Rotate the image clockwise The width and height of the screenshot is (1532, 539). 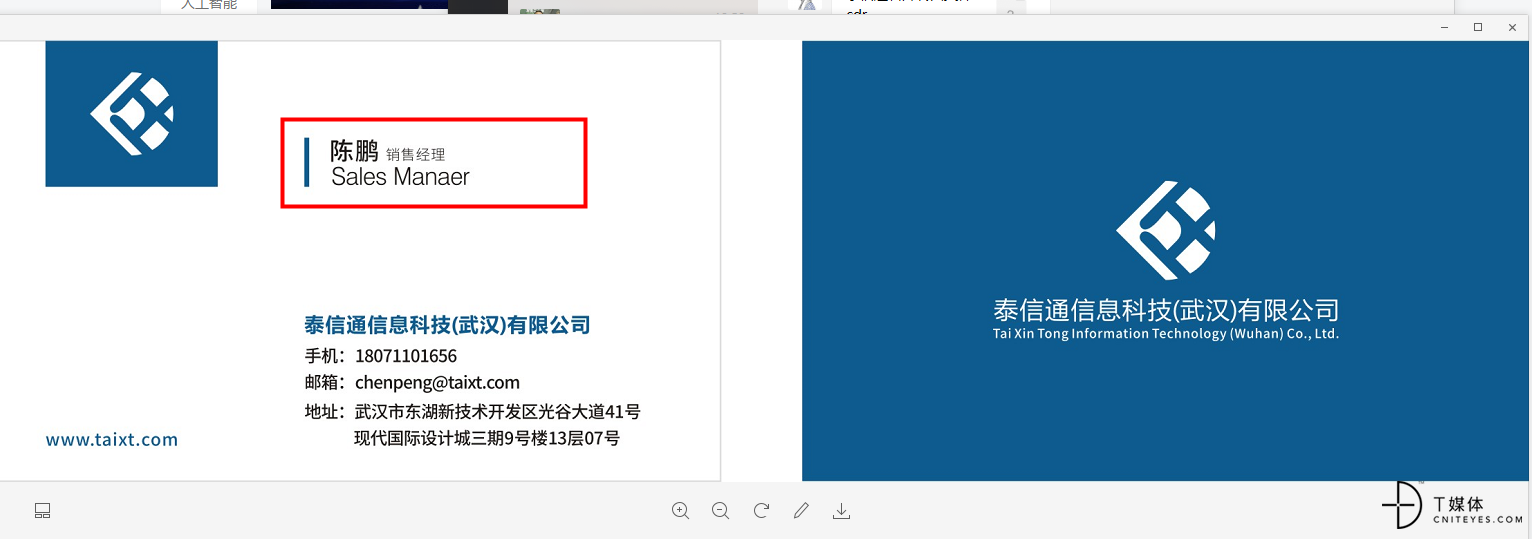click(x=761, y=511)
